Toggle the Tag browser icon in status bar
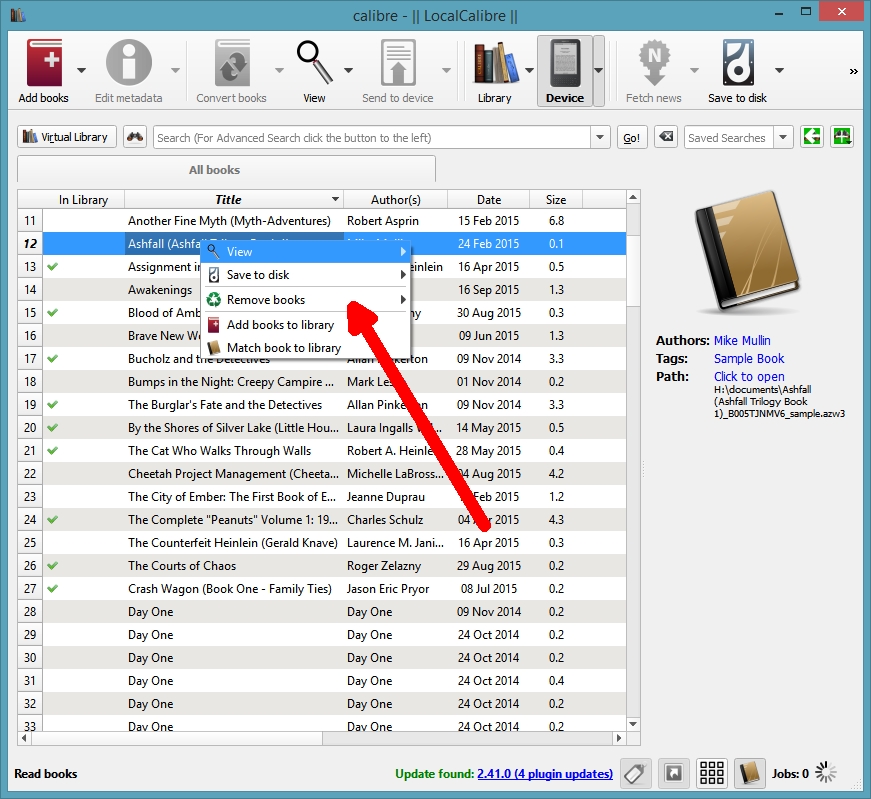 pos(635,773)
